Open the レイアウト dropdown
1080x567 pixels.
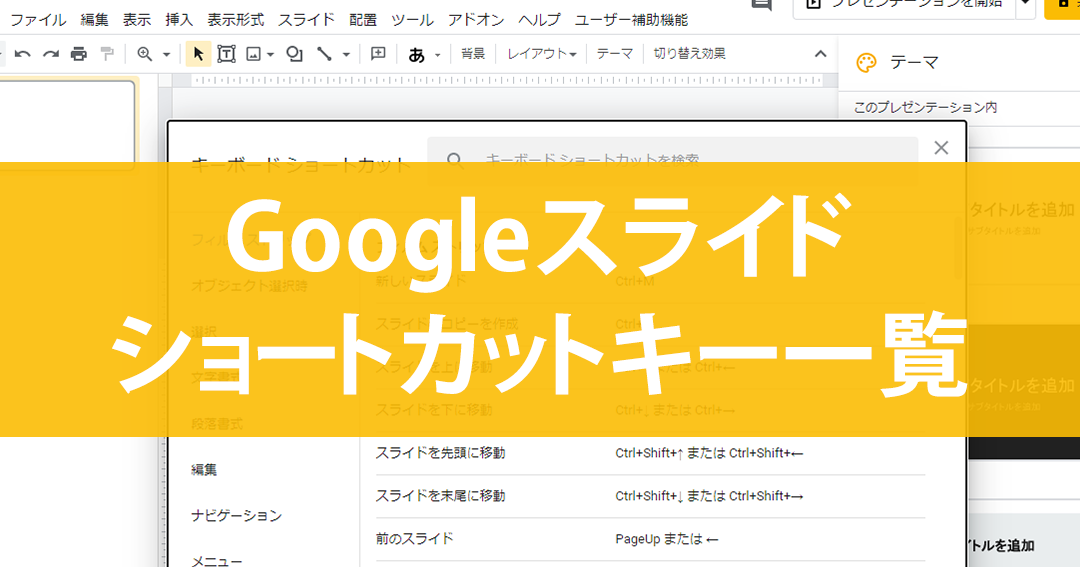(541, 54)
